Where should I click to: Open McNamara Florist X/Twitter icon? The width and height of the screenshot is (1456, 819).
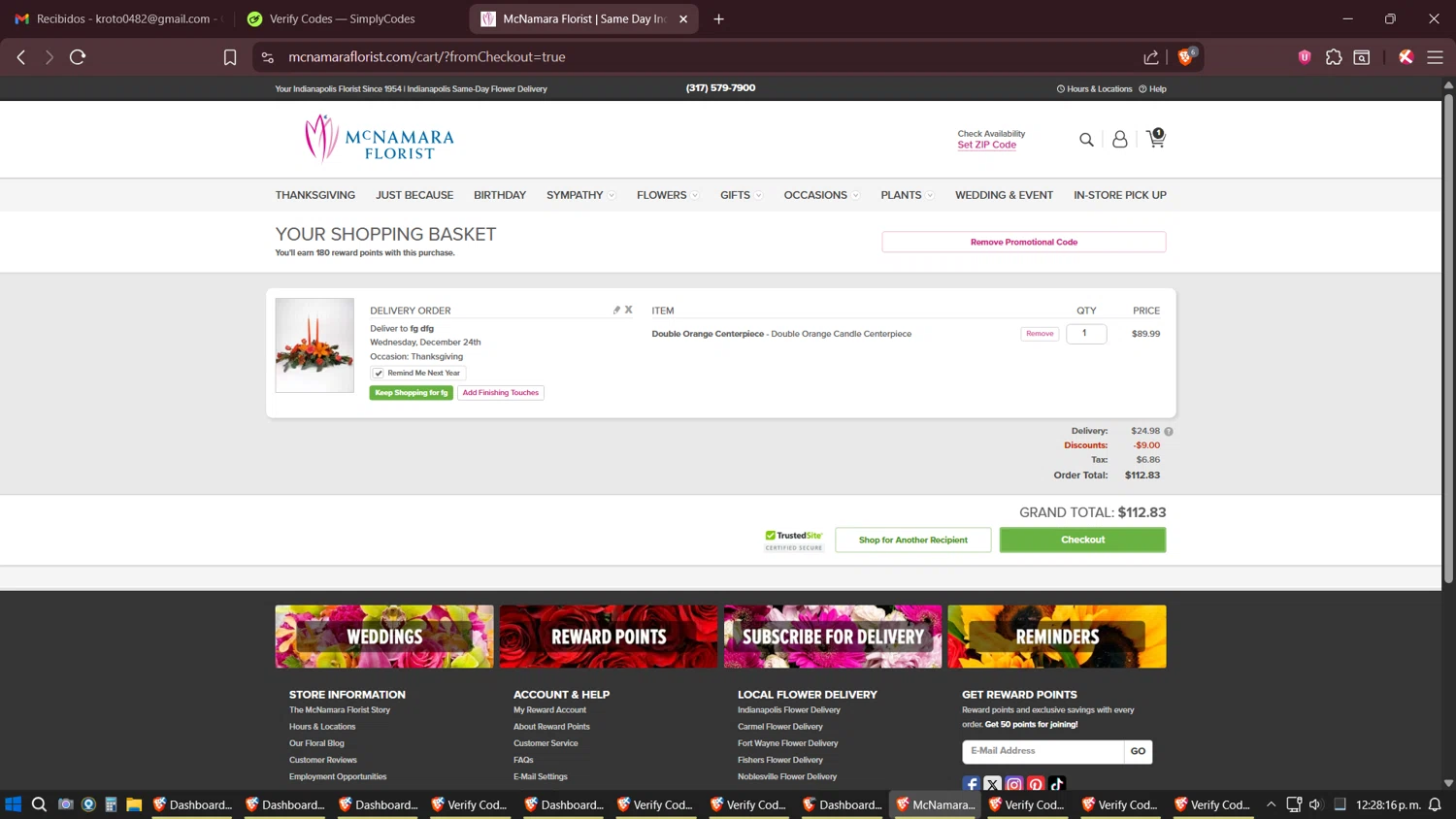tap(992, 784)
